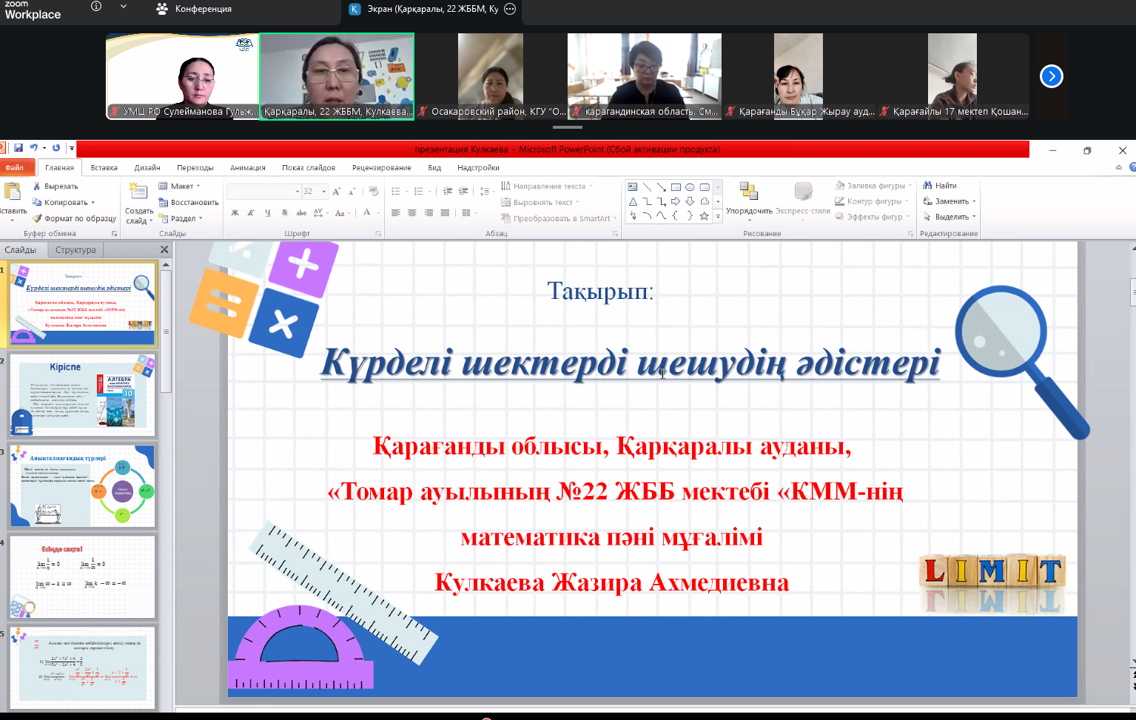Toggle underline (Ч) formatting
This screenshot has width=1136, height=720.
point(267,213)
